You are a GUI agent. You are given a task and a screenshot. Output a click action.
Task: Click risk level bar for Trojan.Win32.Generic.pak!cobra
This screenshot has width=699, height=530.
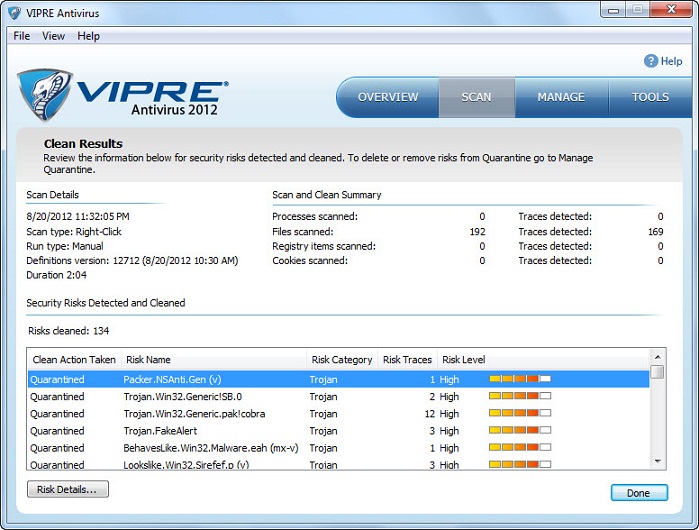(x=520, y=413)
